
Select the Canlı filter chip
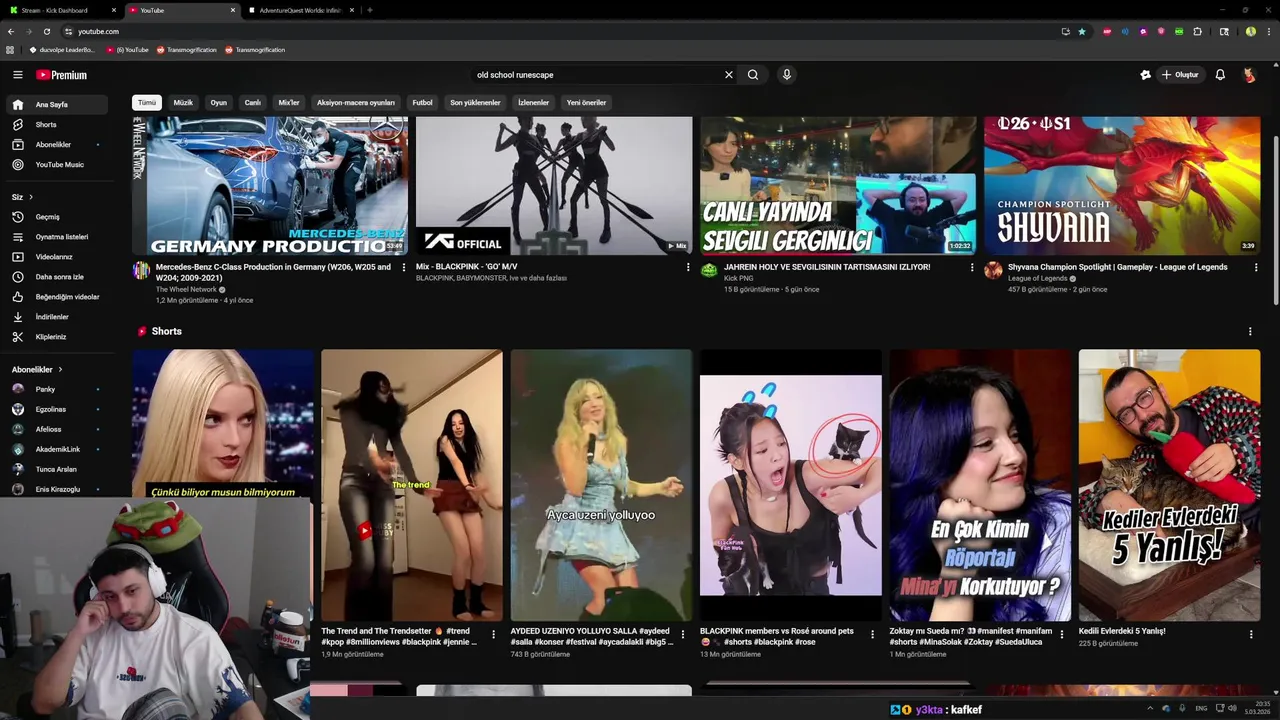coord(253,102)
